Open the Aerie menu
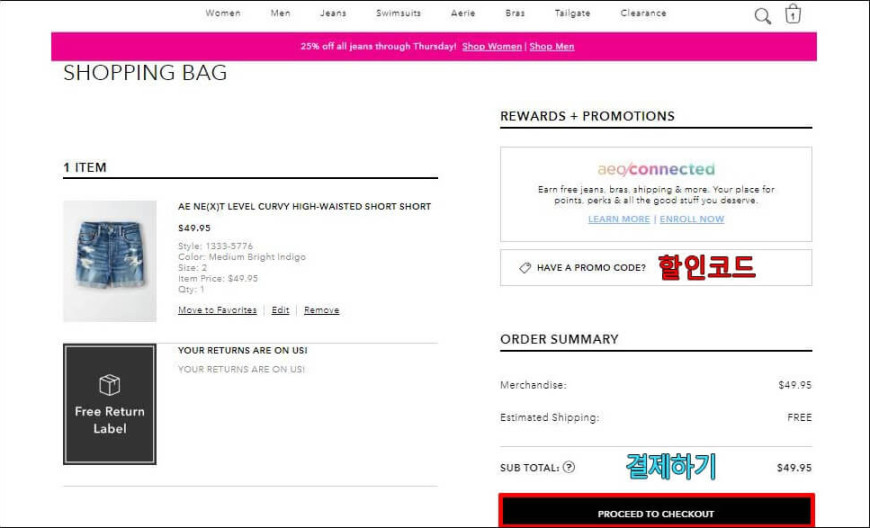870x528 pixels. [x=463, y=13]
